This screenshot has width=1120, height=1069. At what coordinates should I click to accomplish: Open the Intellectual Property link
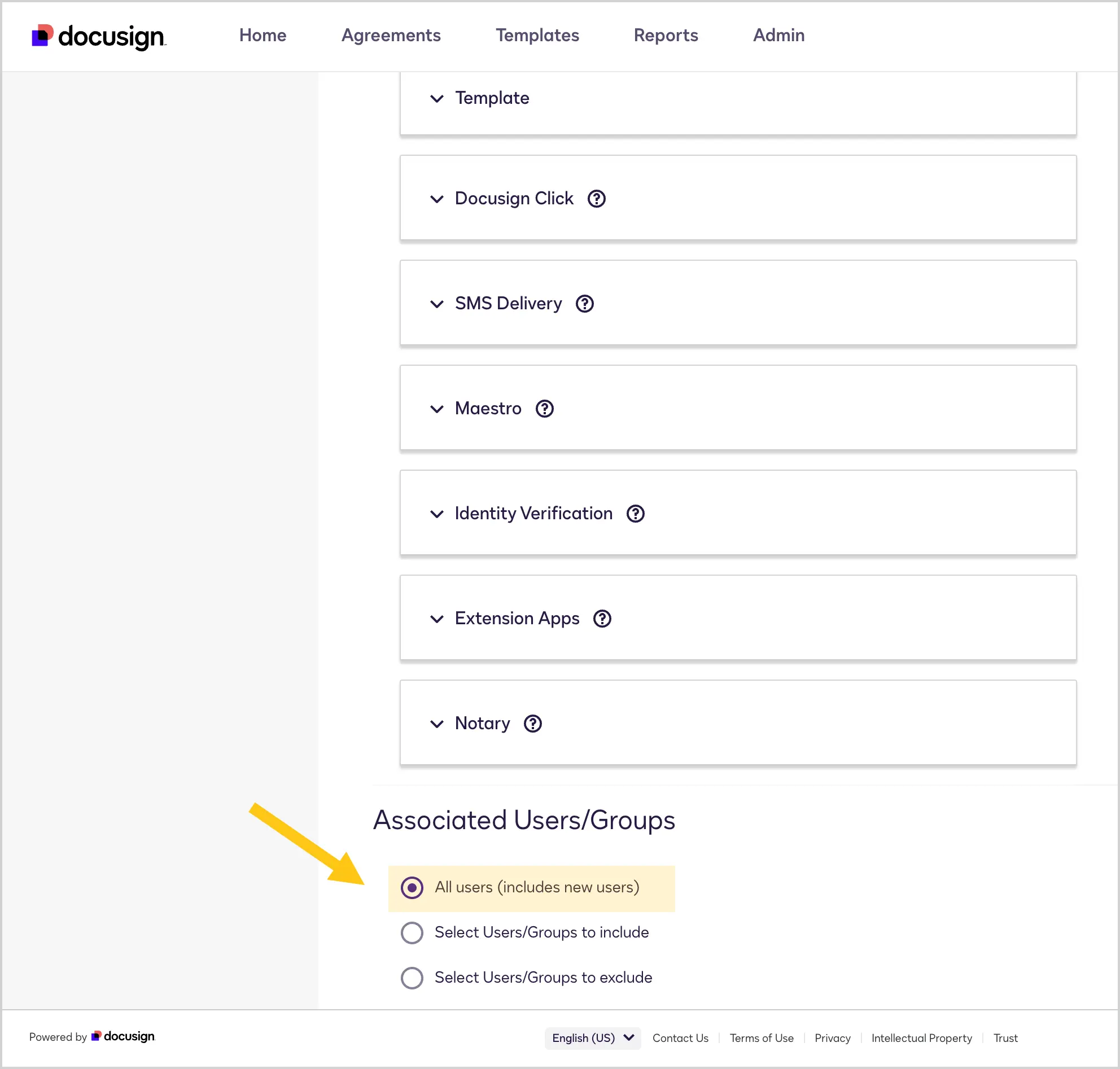pyautogui.click(x=921, y=1037)
